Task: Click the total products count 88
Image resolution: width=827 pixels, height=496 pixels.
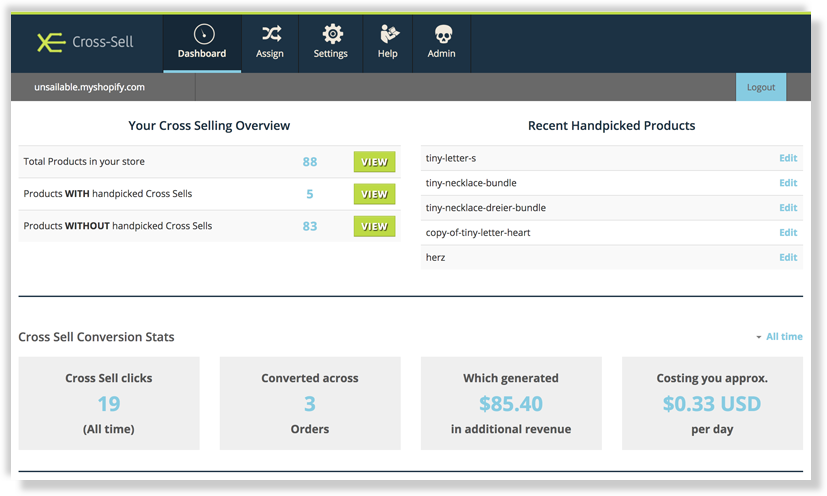Action: pos(310,162)
